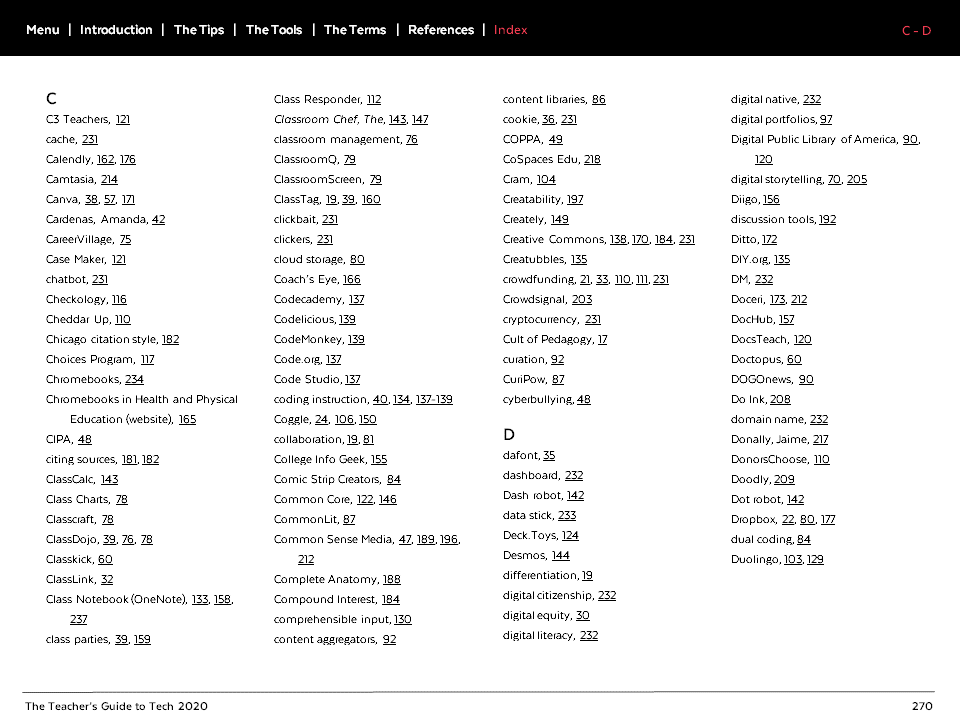Open page 231 link next to cache
This screenshot has width=960, height=720.
[x=90, y=139]
